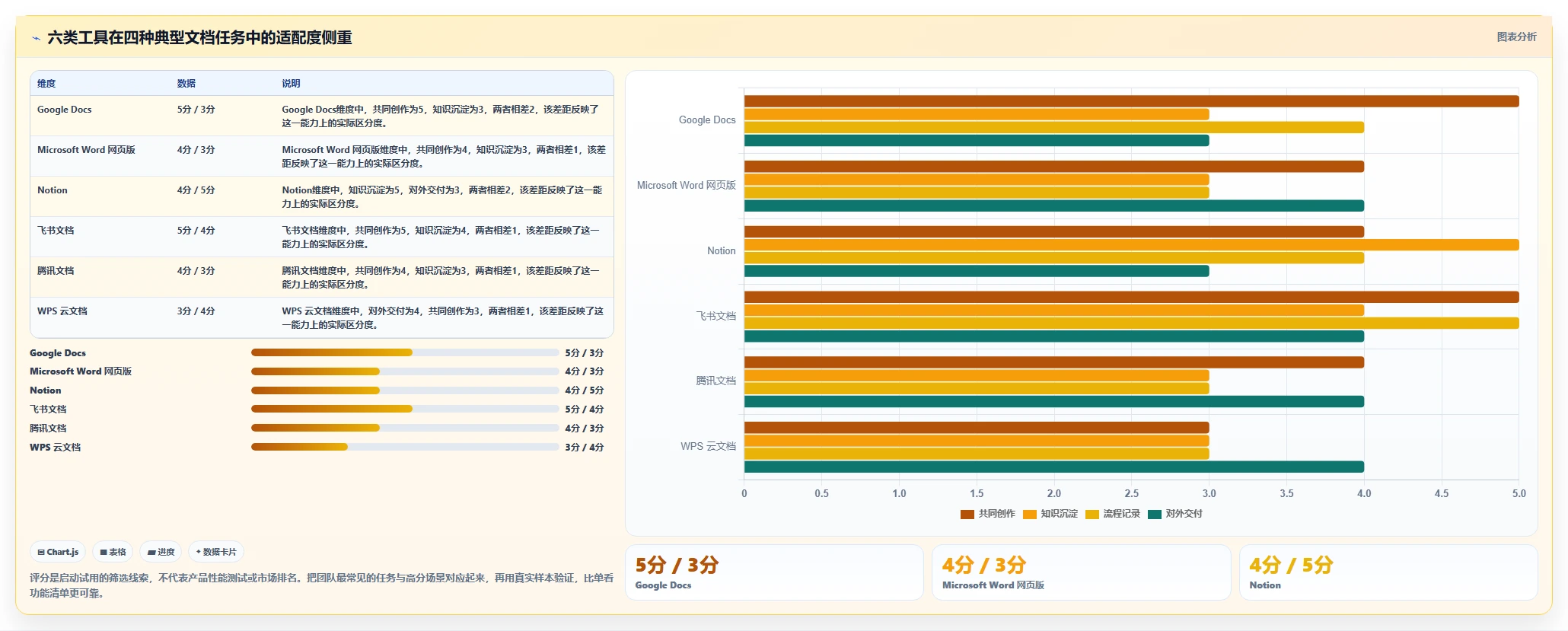
Task: Click the Google Docs 共同创作 chart bar
Action: [1131, 101]
